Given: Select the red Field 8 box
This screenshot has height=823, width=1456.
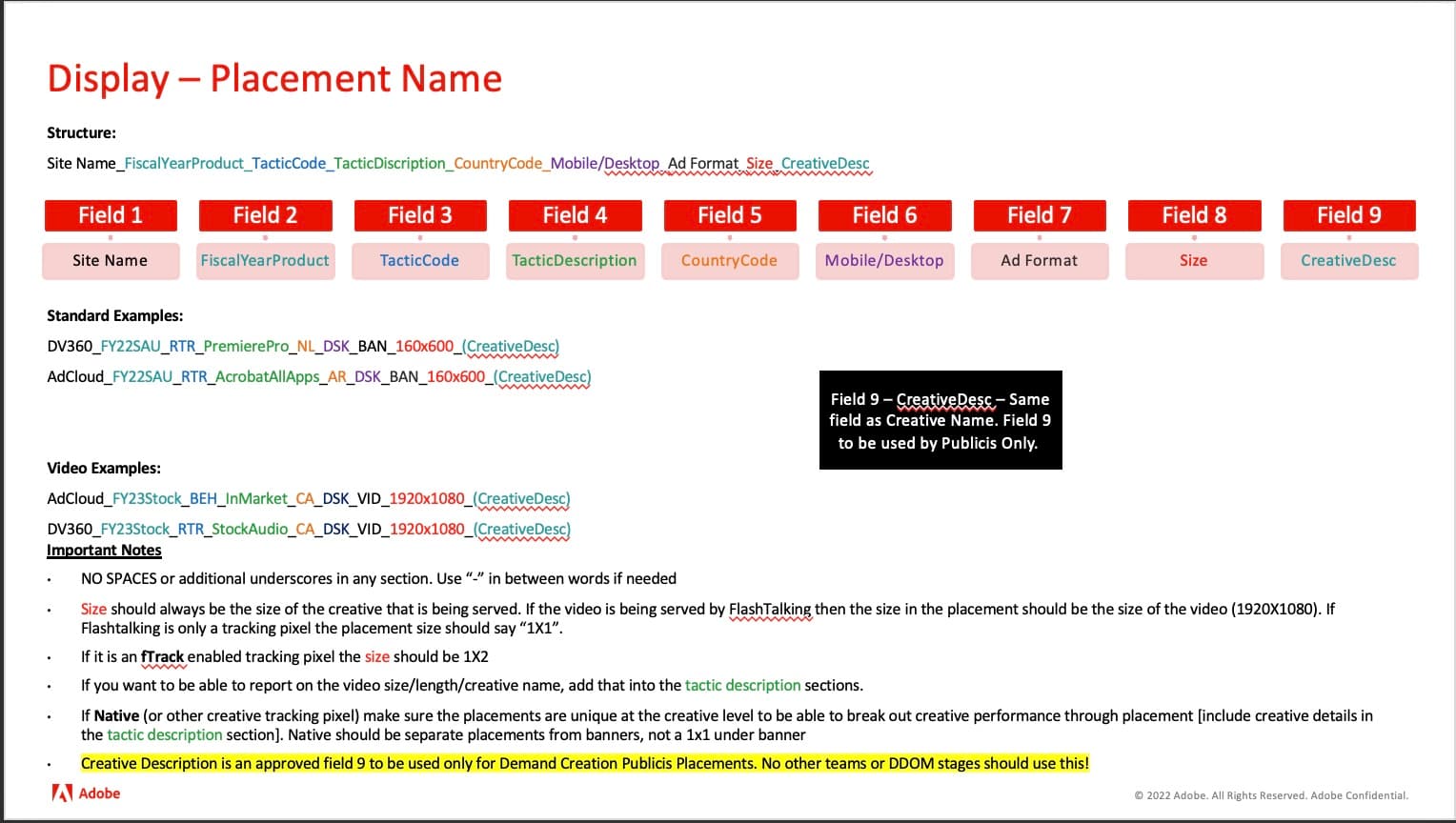Looking at the screenshot, I should coord(1194,215).
